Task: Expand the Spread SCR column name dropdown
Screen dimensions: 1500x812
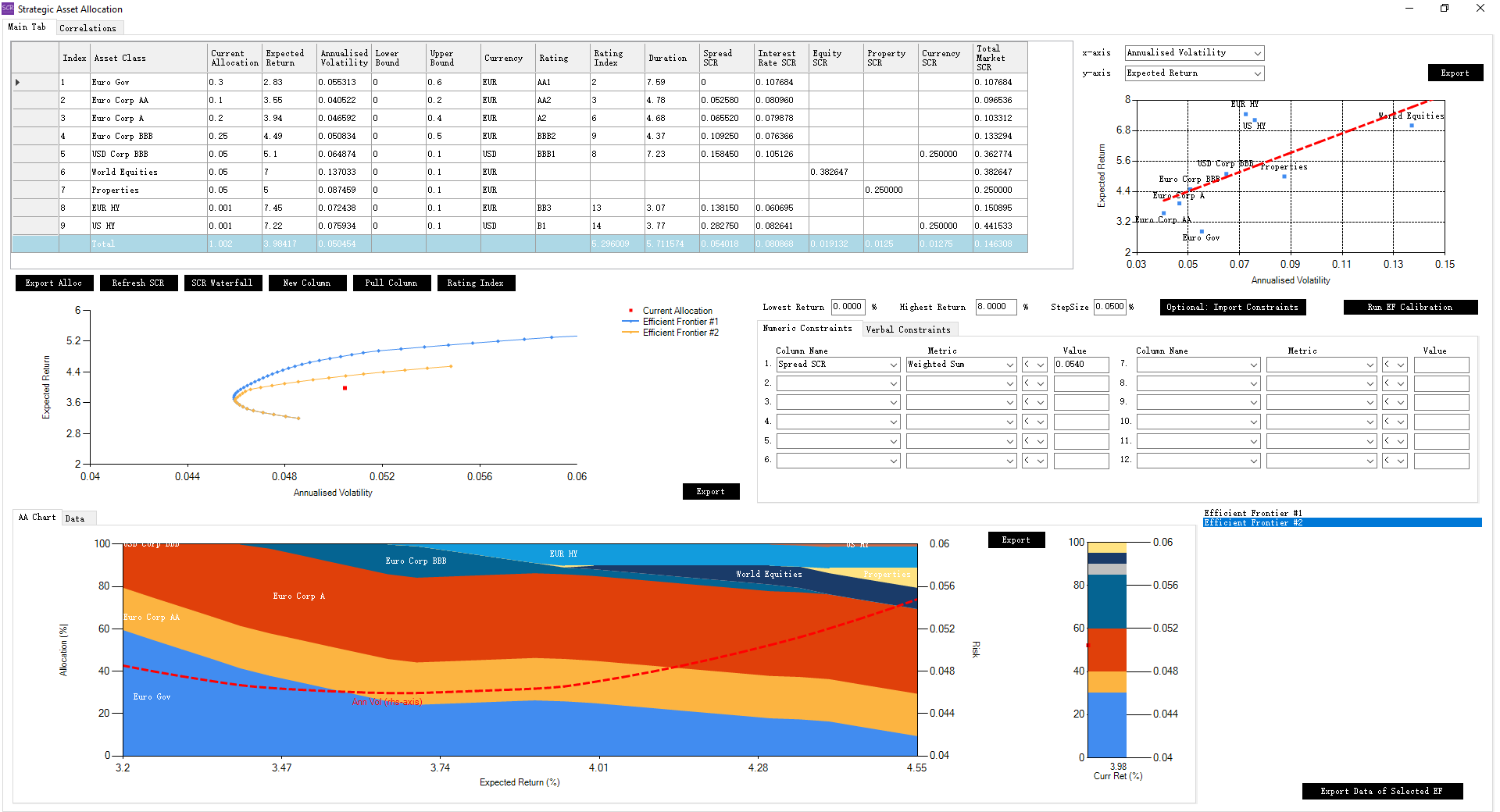Action: [893, 365]
